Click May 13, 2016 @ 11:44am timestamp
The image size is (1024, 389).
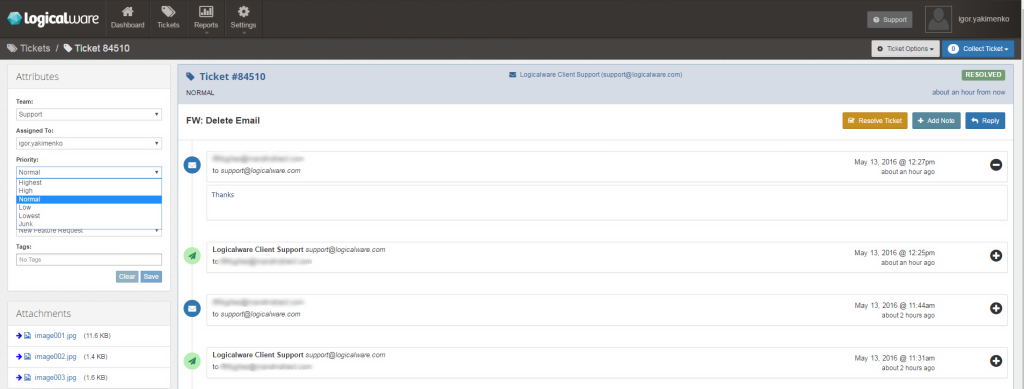[x=894, y=305]
